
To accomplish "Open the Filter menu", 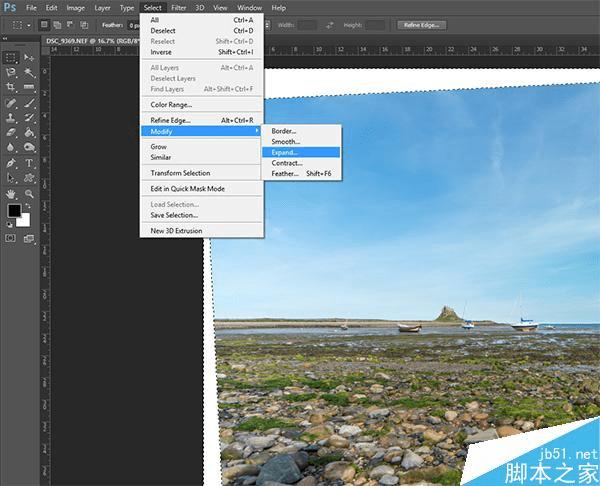I will pos(178,7).
